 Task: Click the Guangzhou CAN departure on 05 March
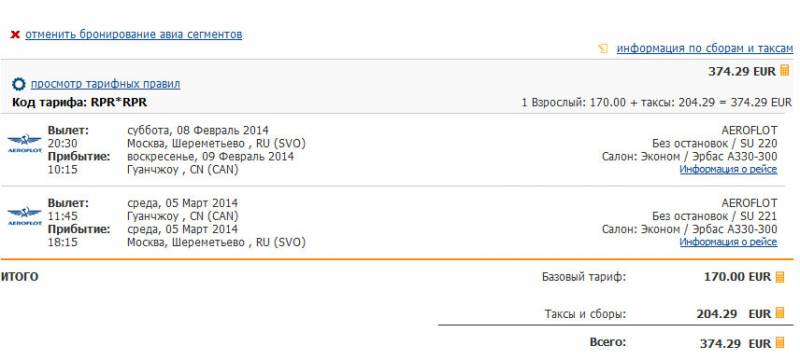(183, 216)
